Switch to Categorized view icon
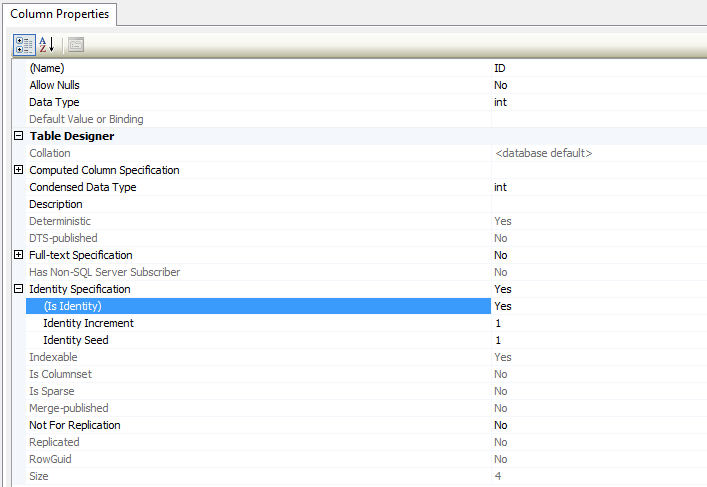Image resolution: width=707 pixels, height=487 pixels. [24, 45]
